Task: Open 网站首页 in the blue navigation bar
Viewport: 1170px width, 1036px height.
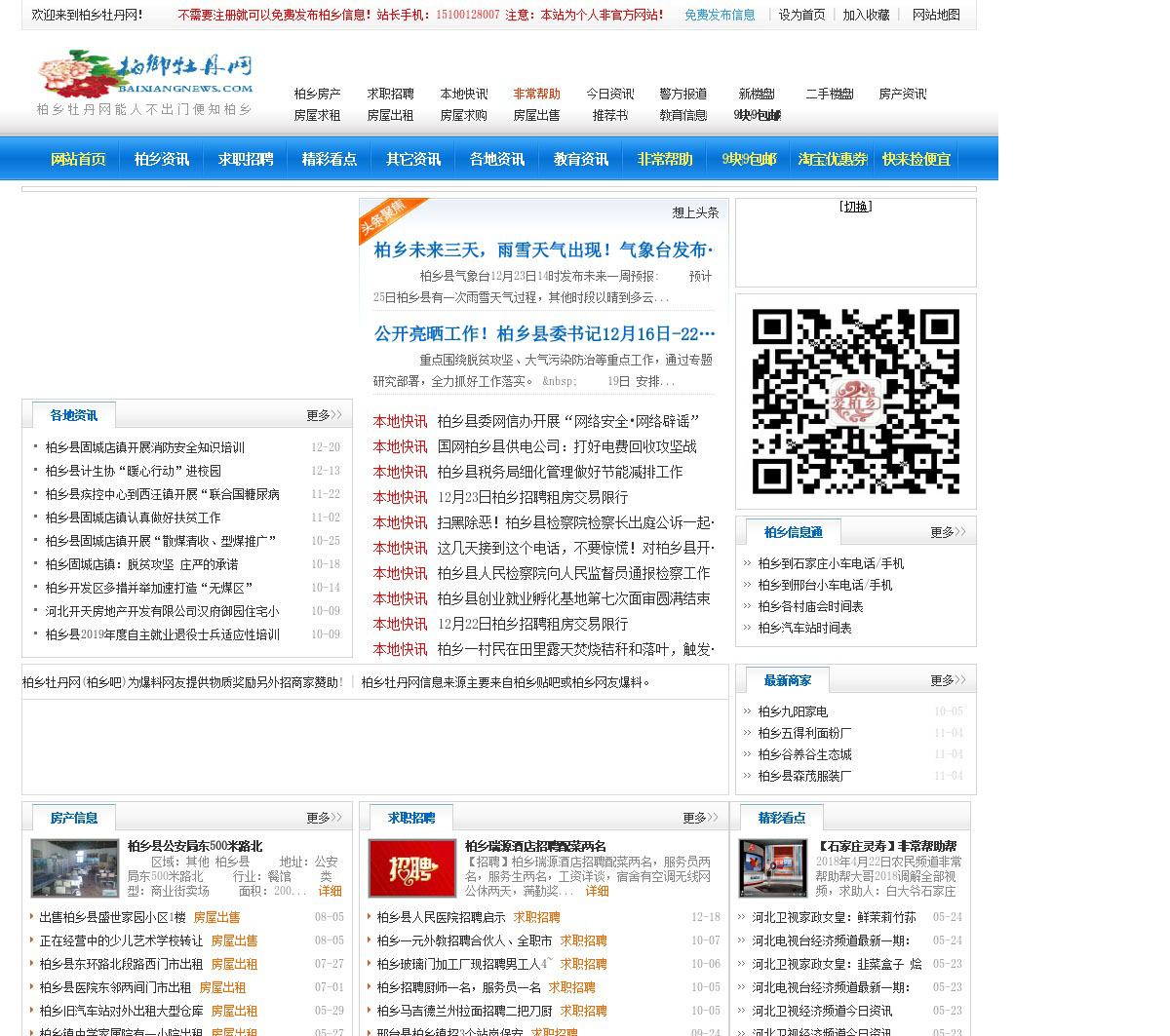Action: (78, 159)
